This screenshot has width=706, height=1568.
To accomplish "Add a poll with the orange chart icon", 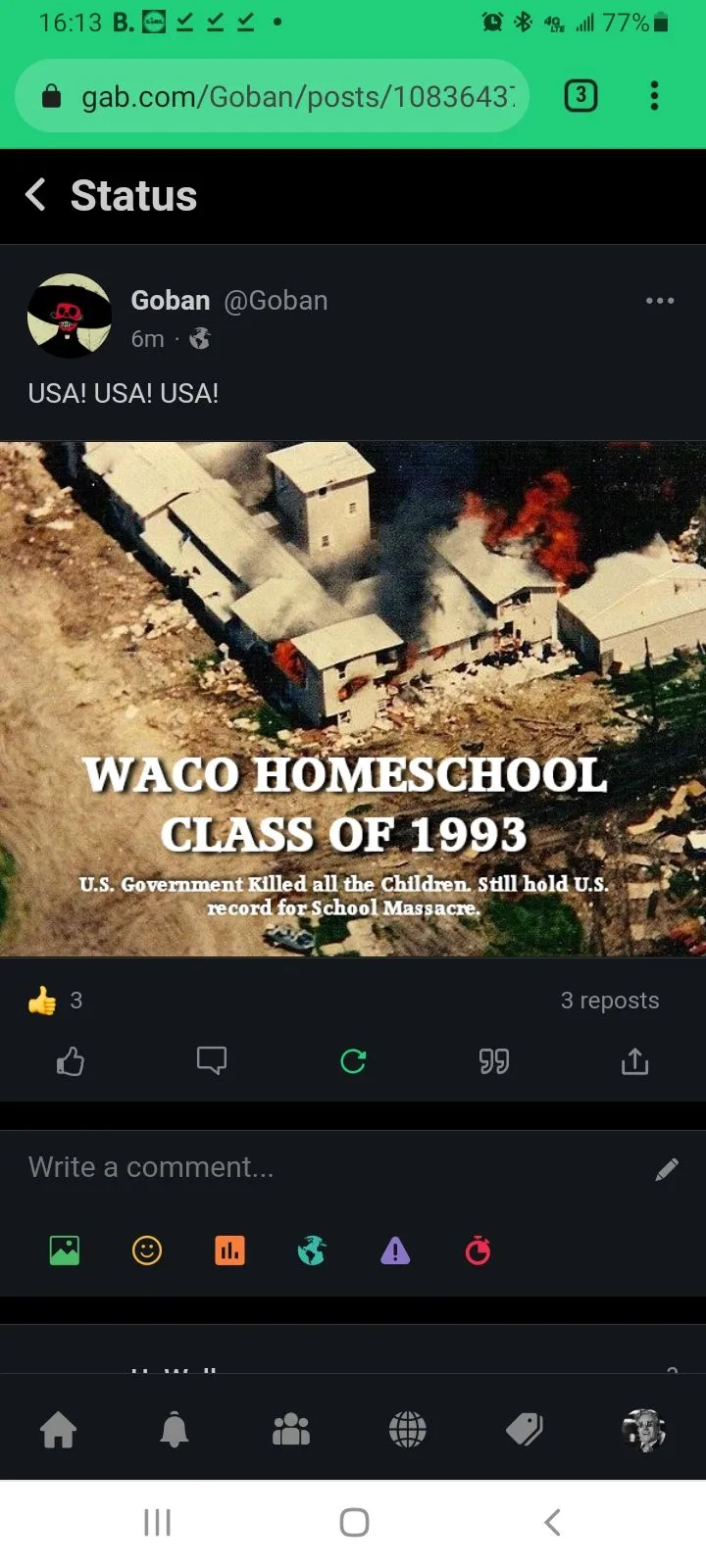I will click(229, 1250).
